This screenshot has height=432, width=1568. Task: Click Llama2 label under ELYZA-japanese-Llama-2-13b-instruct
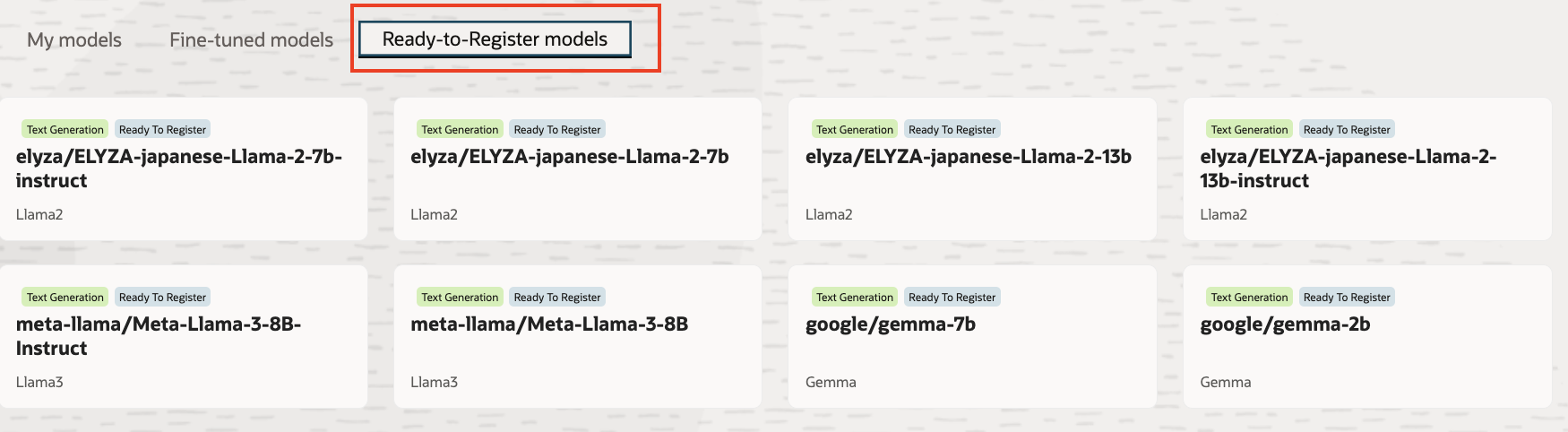tap(1223, 215)
